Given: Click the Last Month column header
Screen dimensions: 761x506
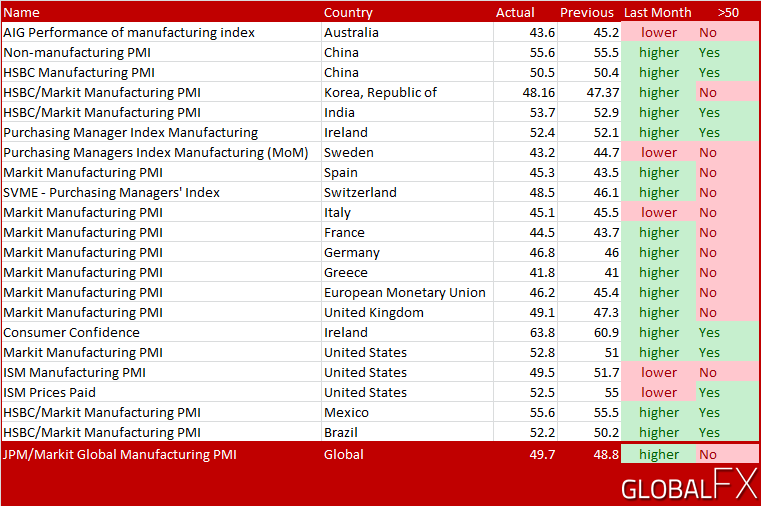Looking at the screenshot, I should pos(657,13).
